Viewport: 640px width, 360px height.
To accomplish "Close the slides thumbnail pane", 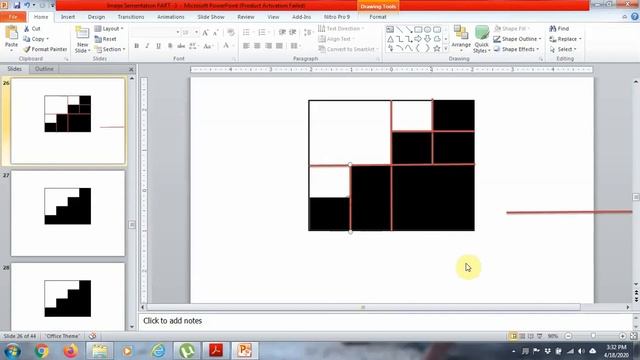I will (x=131, y=69).
